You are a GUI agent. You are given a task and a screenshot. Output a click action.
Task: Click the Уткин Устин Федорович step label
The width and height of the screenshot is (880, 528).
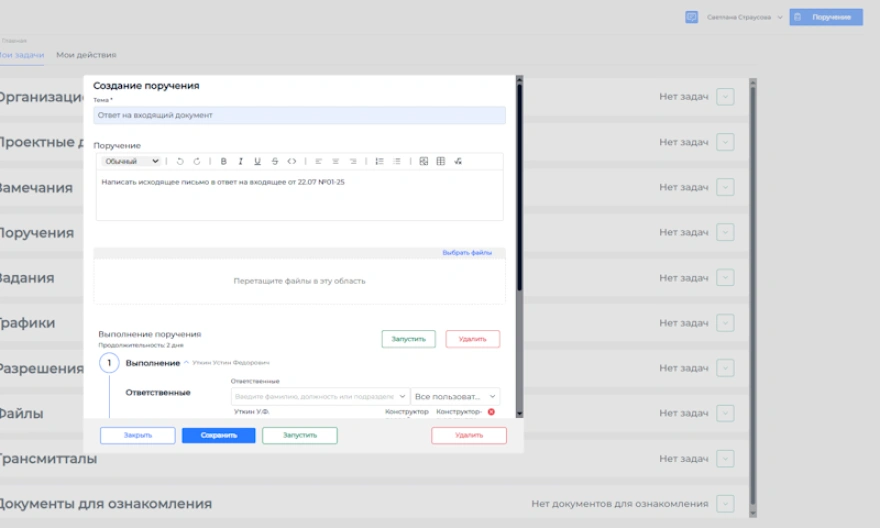(231, 363)
